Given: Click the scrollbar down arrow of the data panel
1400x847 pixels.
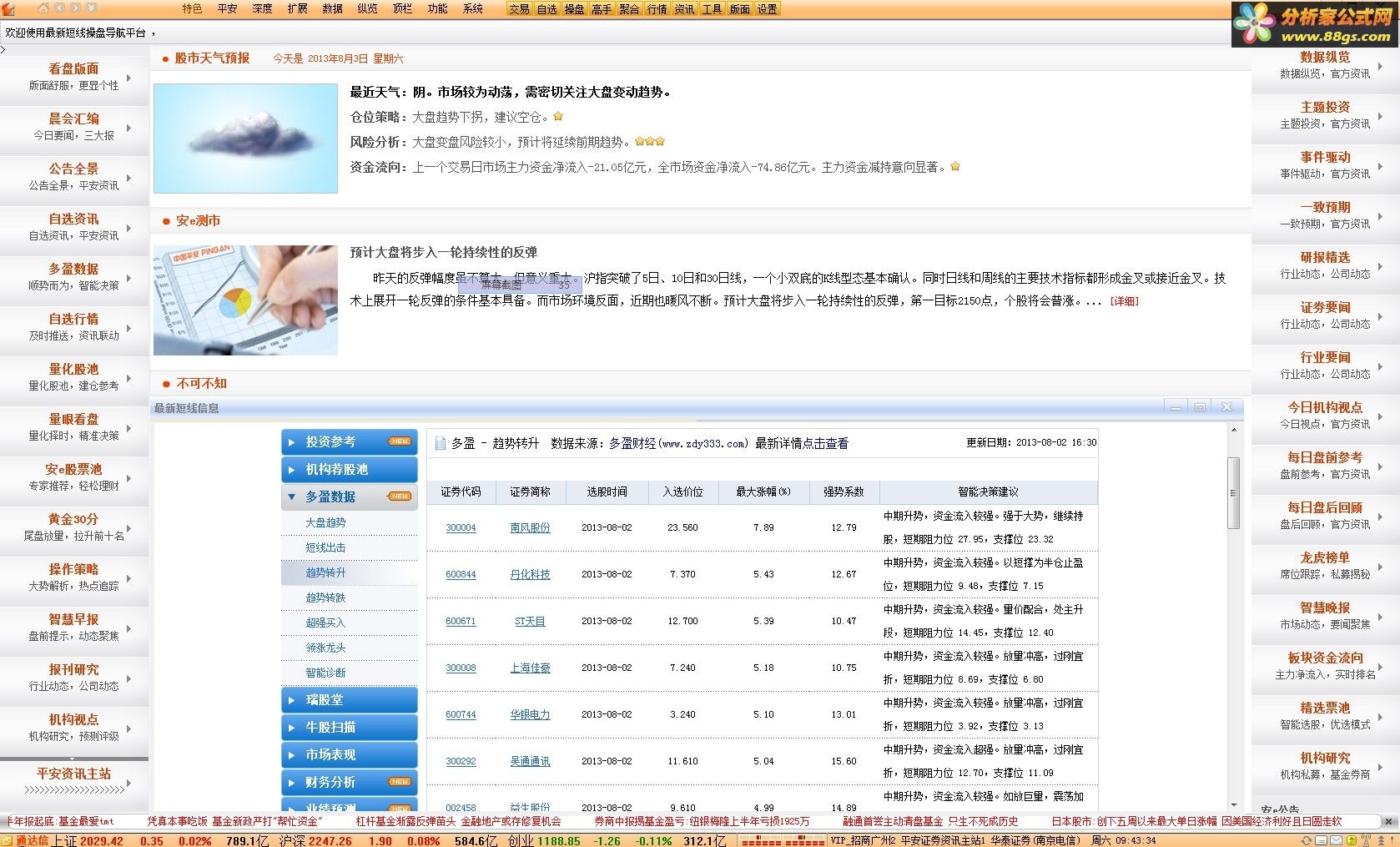Looking at the screenshot, I should click(1233, 804).
